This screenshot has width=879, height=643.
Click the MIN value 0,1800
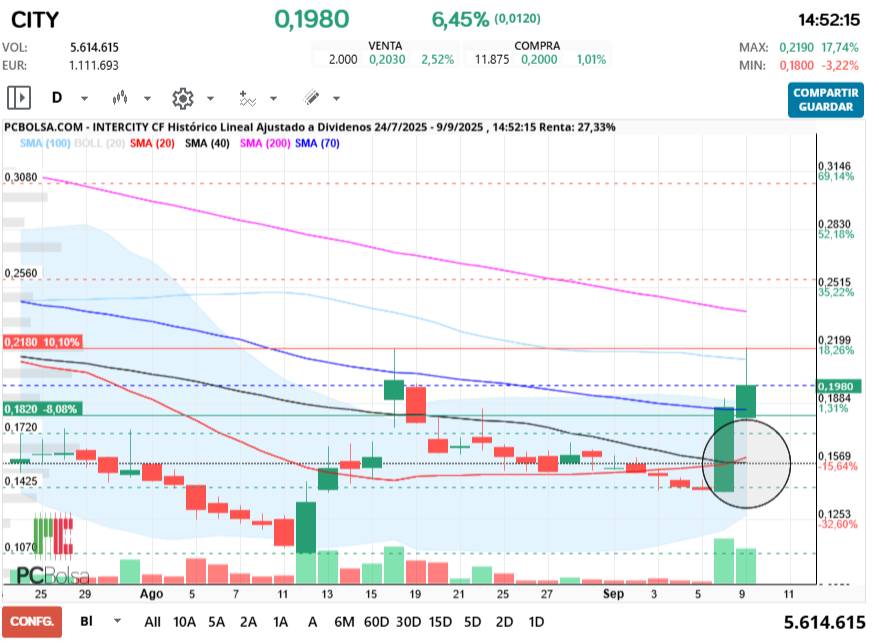pos(797,66)
